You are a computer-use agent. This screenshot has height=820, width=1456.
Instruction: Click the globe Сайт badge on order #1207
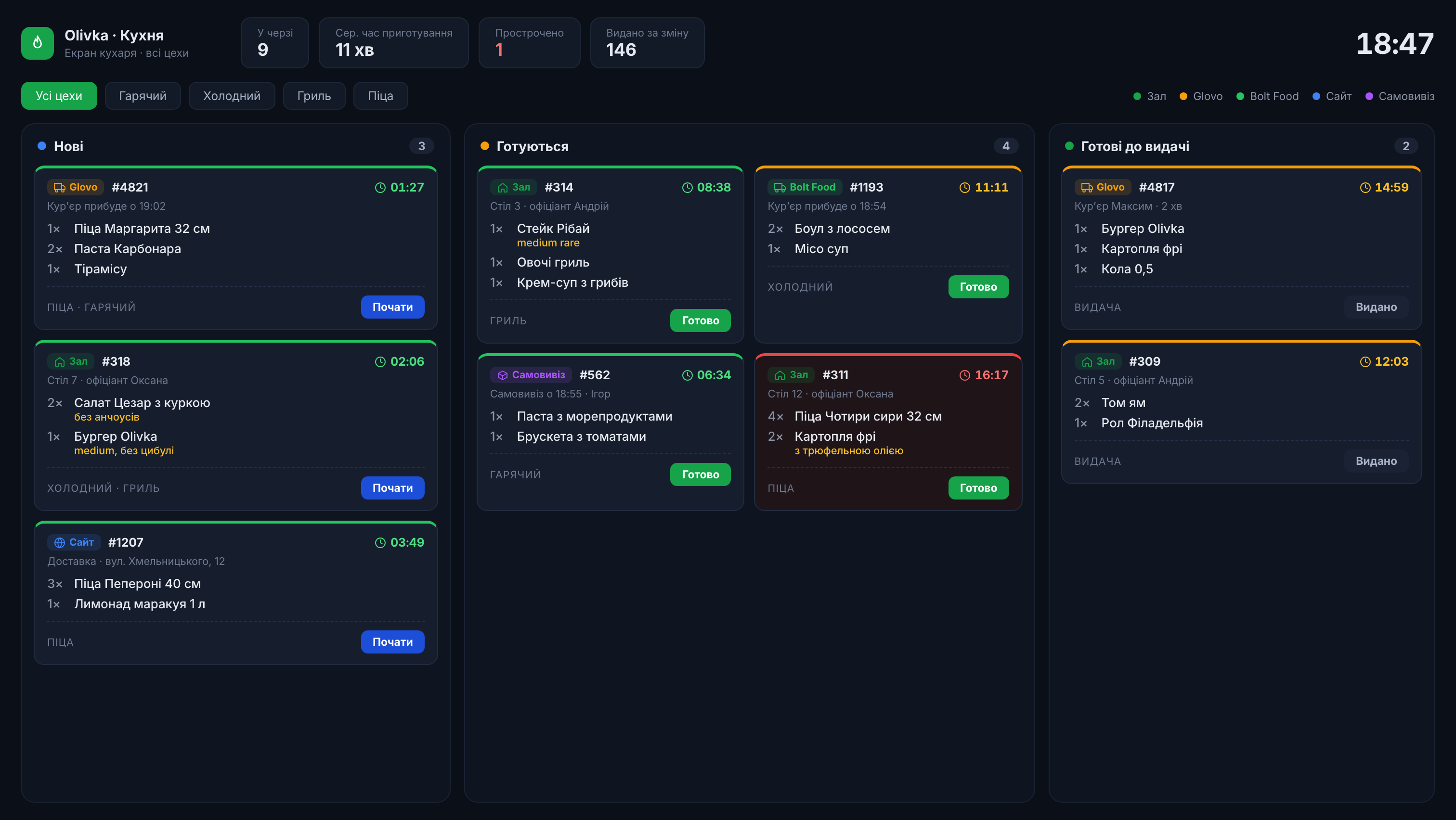(x=74, y=542)
